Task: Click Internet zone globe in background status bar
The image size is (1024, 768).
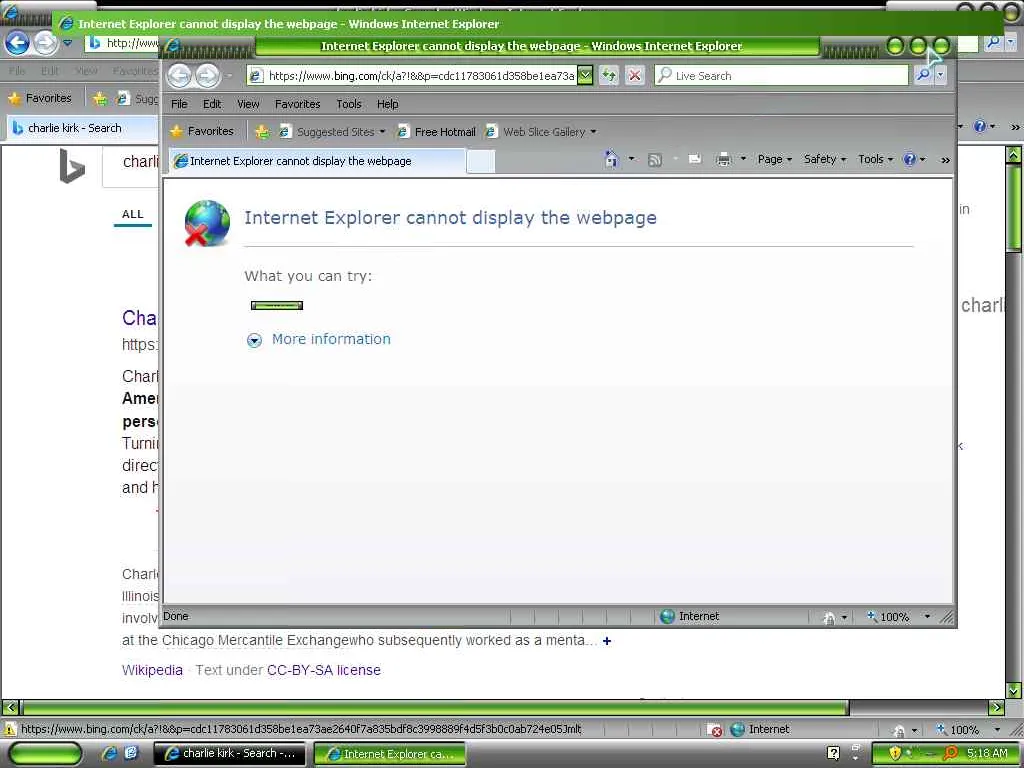Action: click(737, 729)
